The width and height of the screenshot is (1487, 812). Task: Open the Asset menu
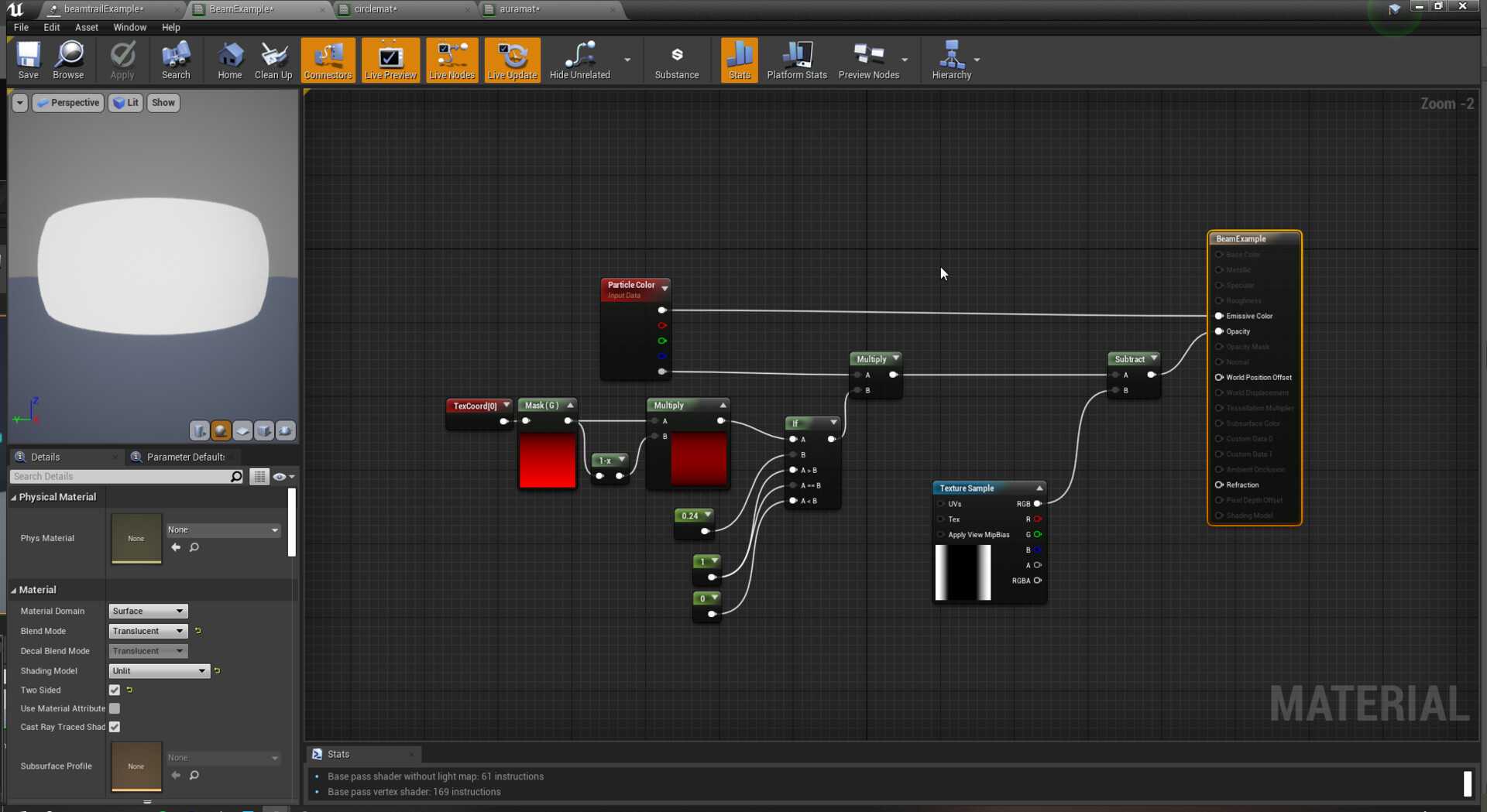click(86, 27)
